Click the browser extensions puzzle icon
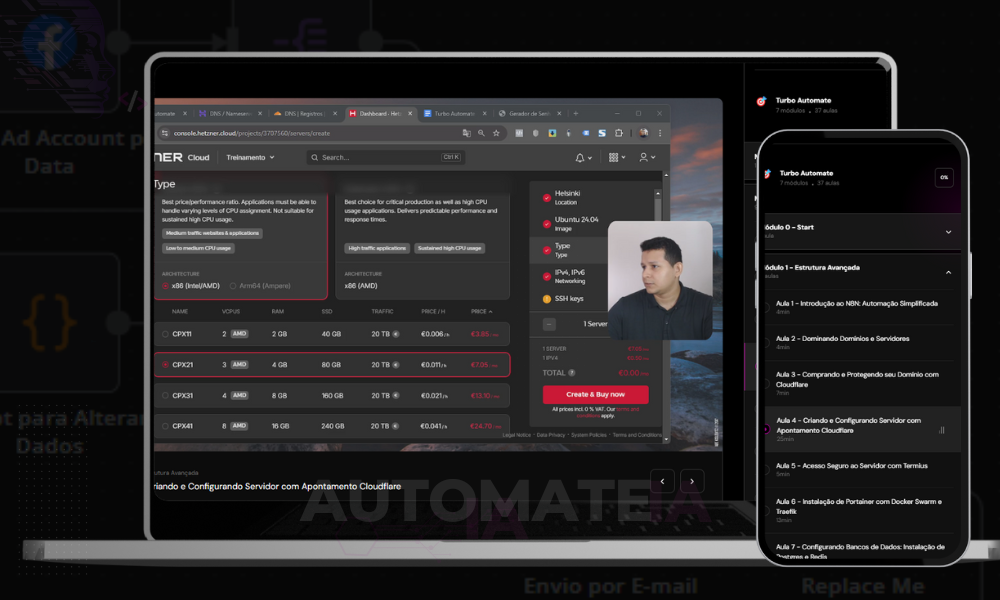1000x600 pixels. tap(620, 133)
